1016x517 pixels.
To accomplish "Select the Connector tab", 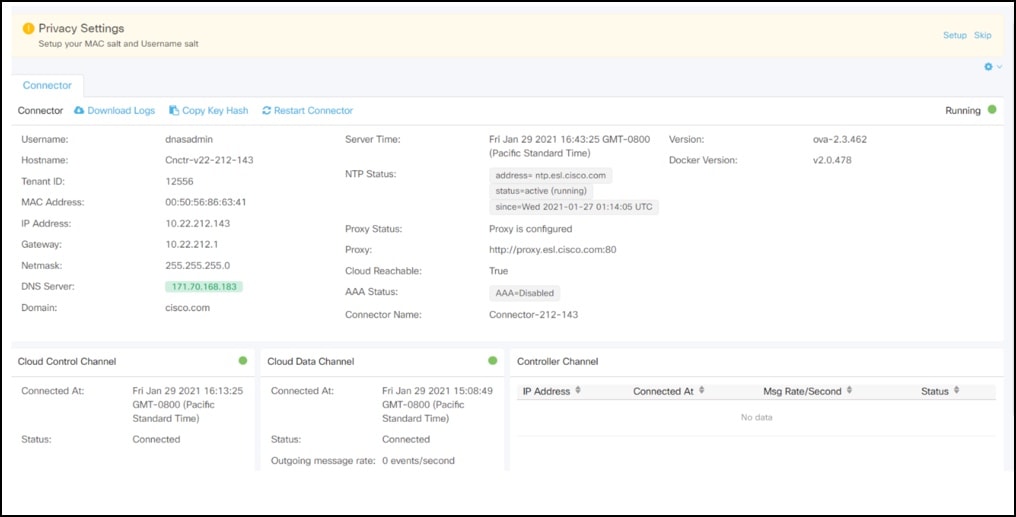I will click(x=47, y=86).
